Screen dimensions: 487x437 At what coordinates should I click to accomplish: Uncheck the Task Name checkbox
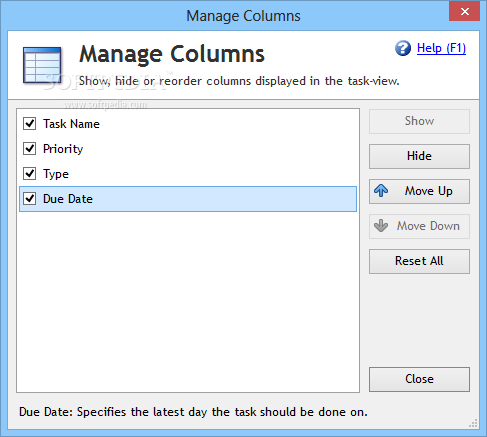(30, 124)
